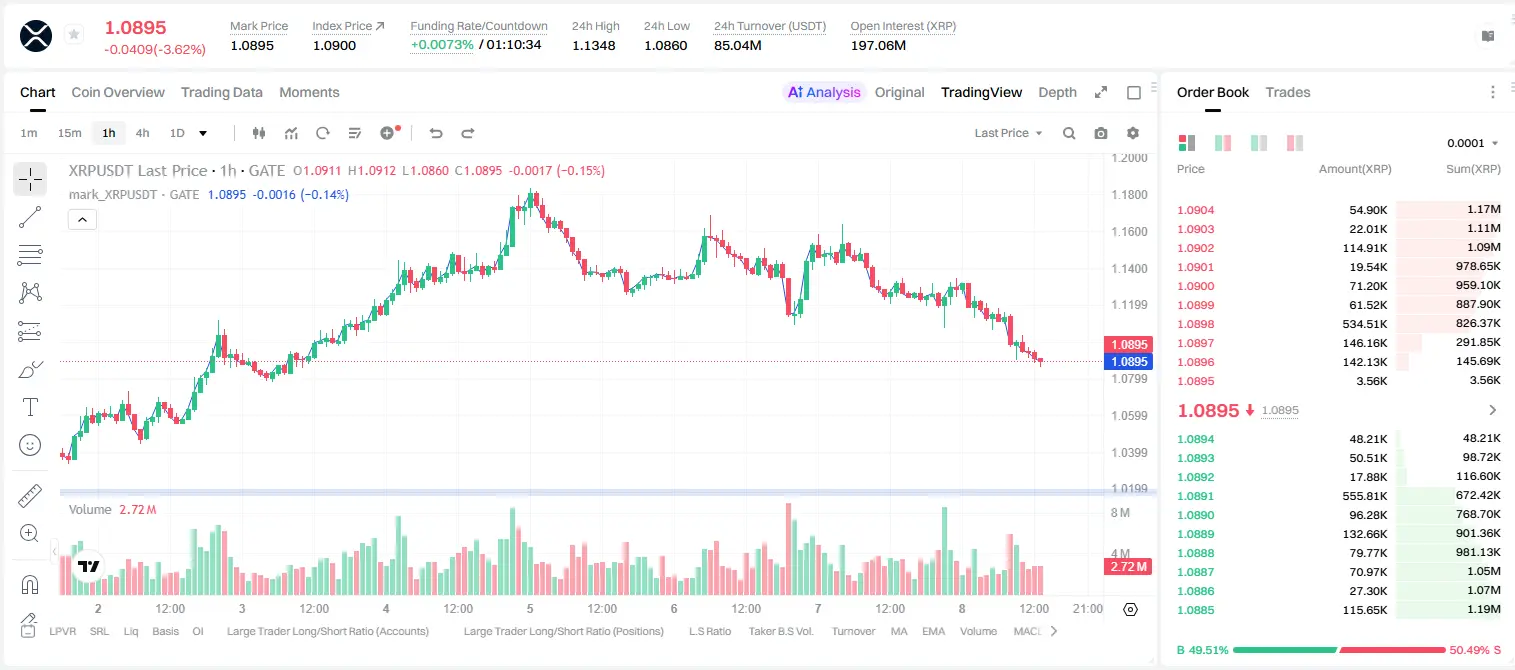Open the Coin Overview tab
Screen dimensions: 1515x670
pyautogui.click(x=118, y=92)
